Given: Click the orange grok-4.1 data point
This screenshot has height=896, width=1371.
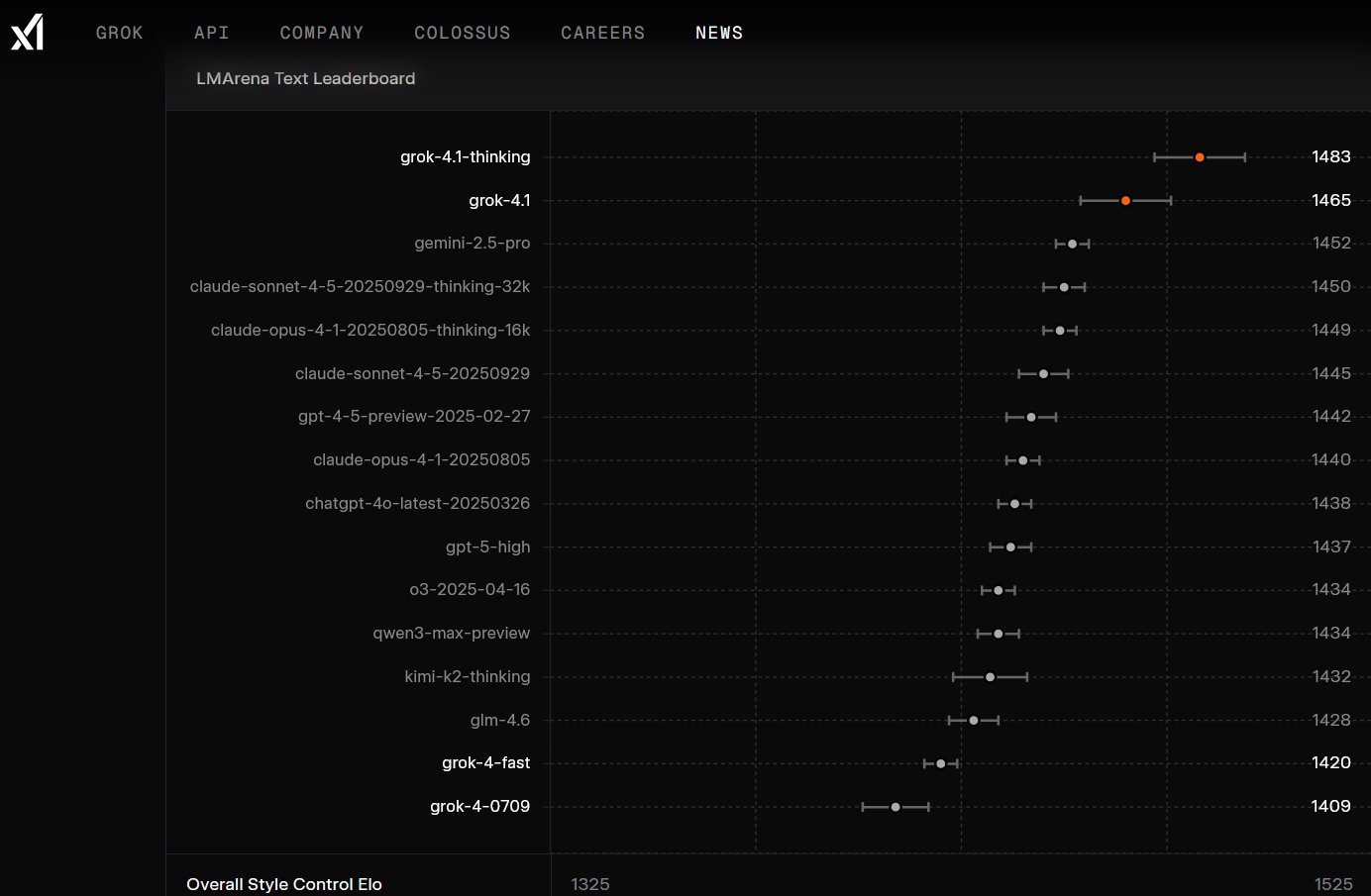Looking at the screenshot, I should (x=1125, y=201).
